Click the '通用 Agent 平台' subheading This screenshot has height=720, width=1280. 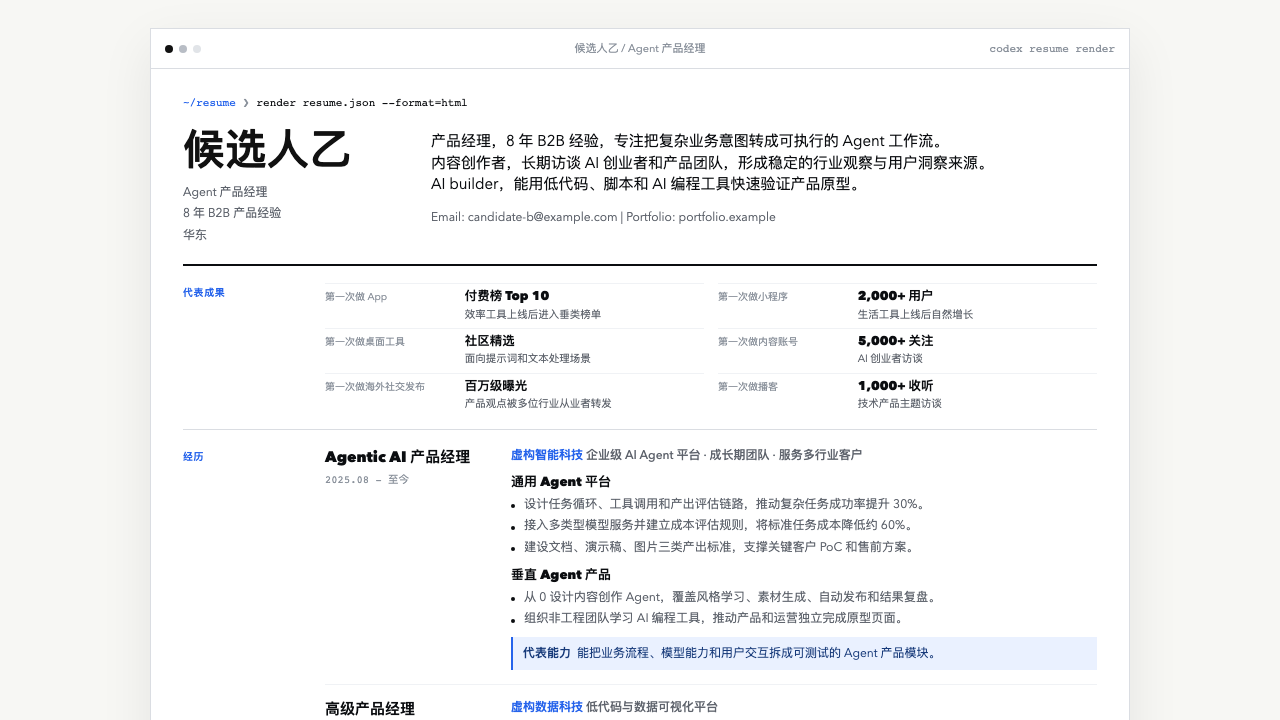[561, 482]
